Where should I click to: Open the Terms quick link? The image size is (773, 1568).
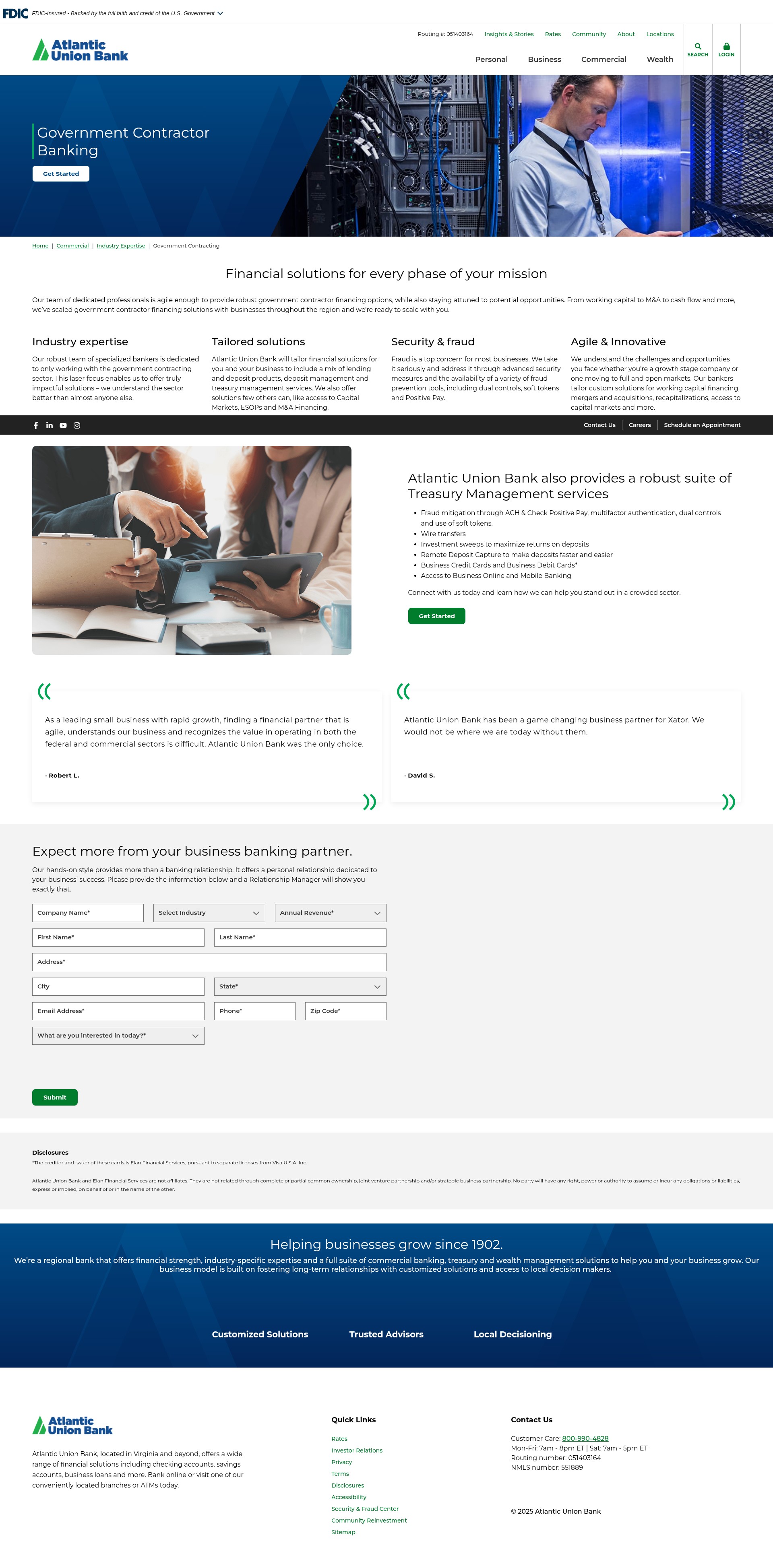tap(340, 1474)
